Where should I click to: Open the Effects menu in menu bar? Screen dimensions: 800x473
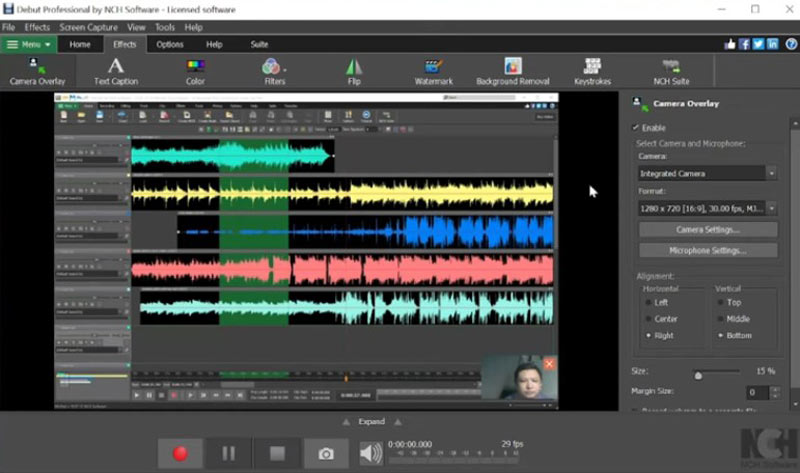(x=37, y=27)
